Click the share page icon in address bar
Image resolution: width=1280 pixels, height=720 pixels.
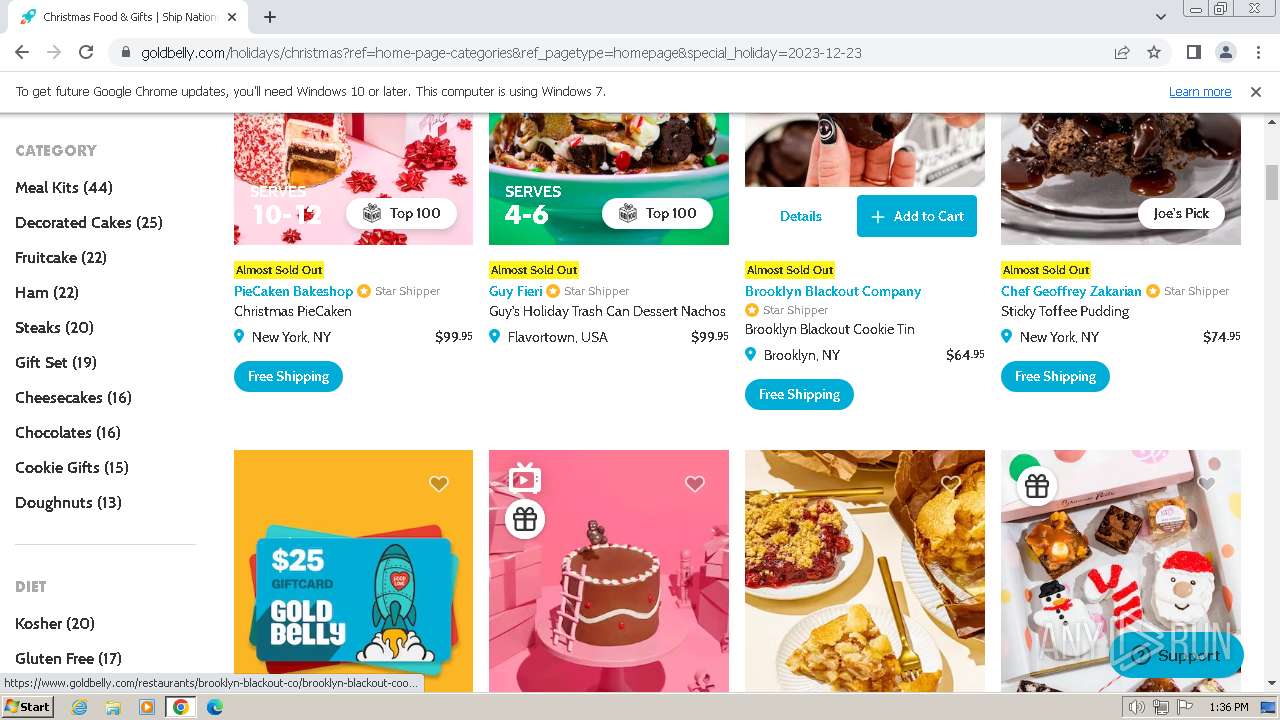coord(1122,53)
